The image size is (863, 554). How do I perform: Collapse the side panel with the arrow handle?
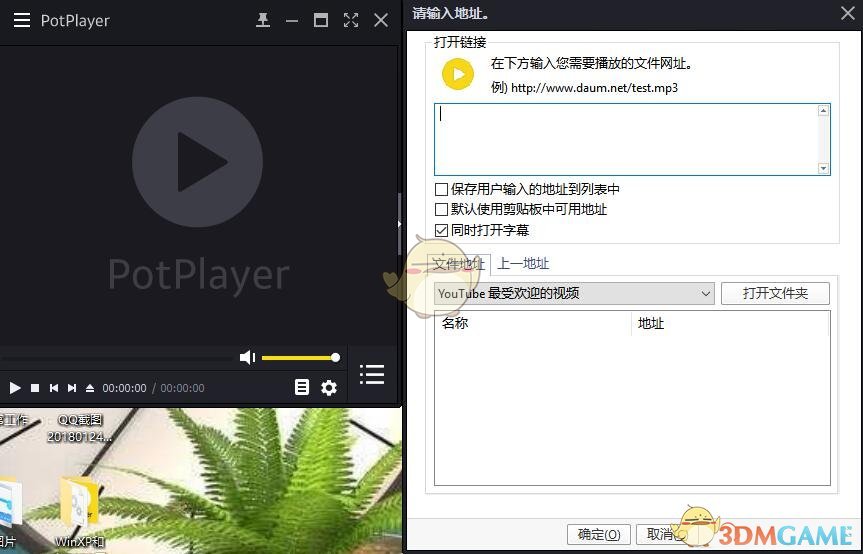pyautogui.click(x=400, y=224)
